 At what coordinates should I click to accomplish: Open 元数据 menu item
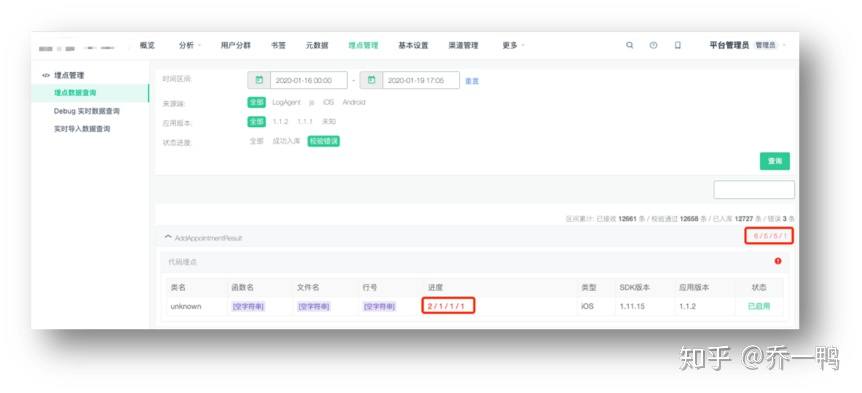pyautogui.click(x=317, y=46)
